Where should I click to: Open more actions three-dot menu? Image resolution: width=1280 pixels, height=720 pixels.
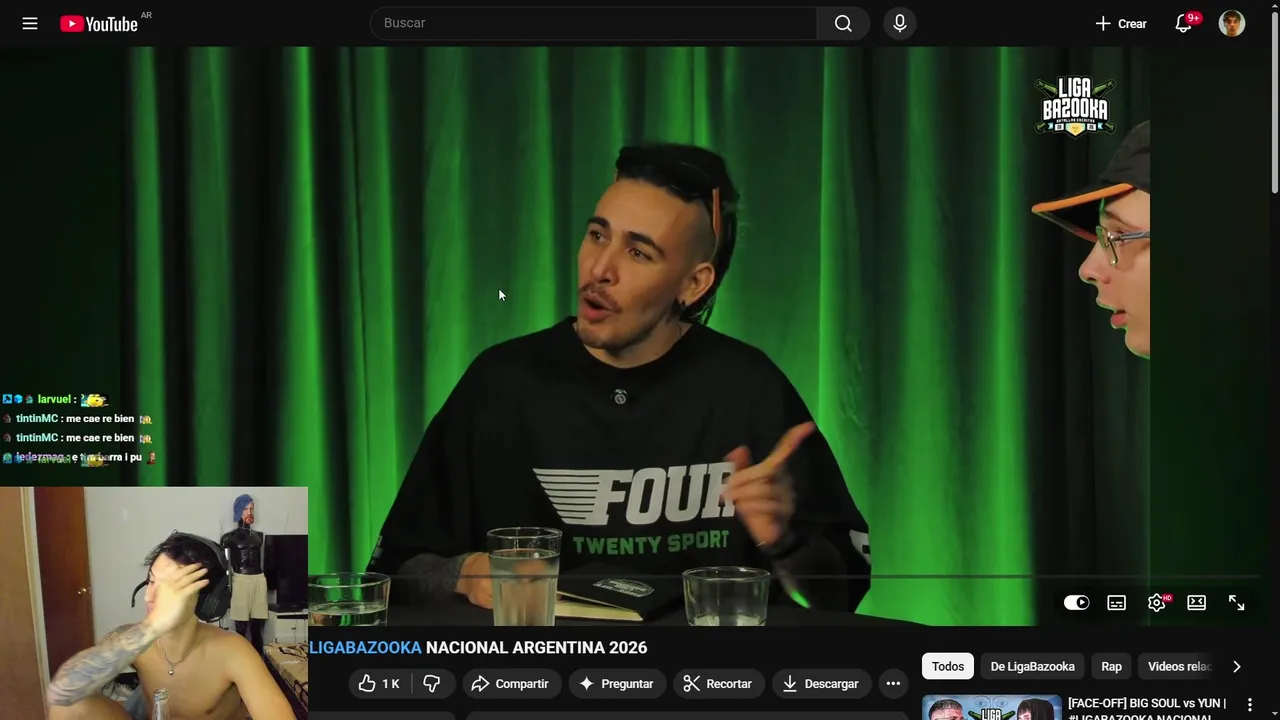[893, 683]
